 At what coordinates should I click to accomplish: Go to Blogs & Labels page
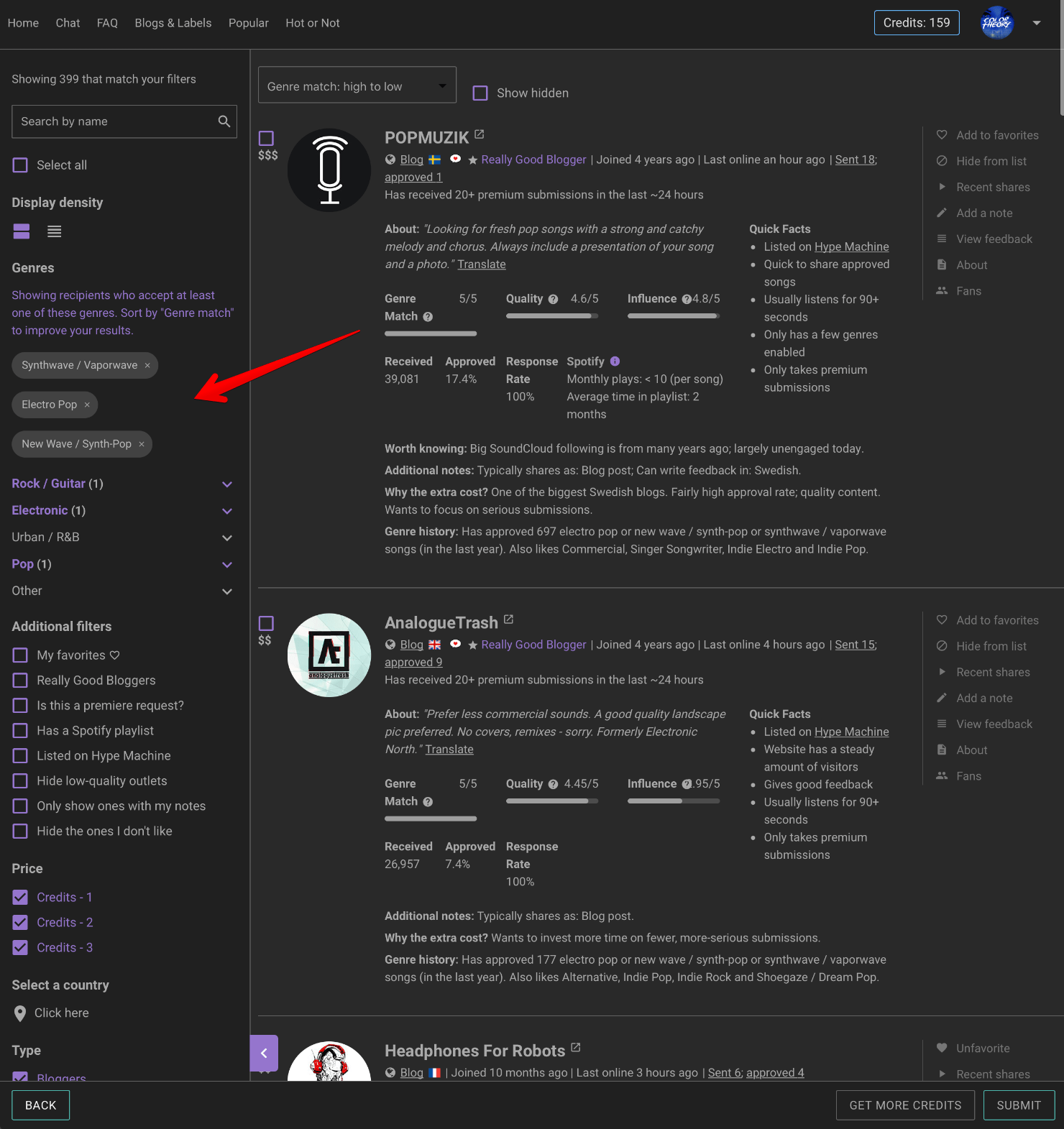point(173,23)
